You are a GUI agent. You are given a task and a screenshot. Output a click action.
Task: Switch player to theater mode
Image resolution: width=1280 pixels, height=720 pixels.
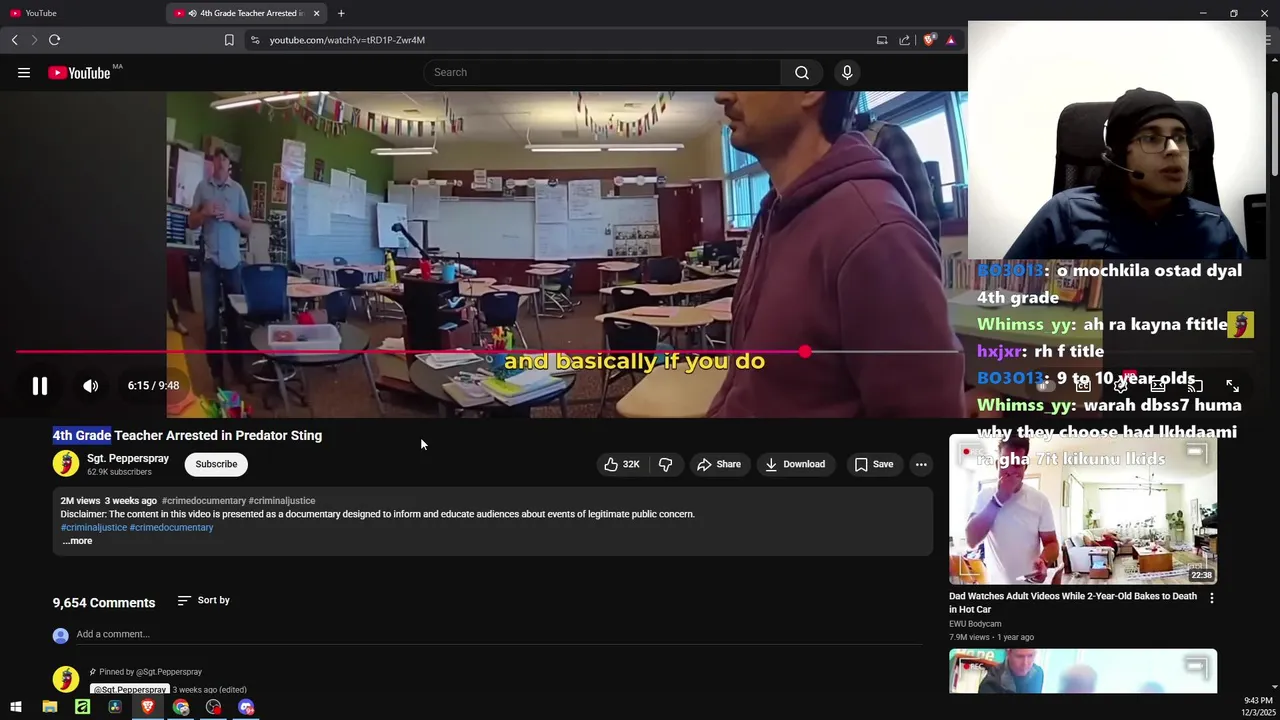pos(1158,386)
